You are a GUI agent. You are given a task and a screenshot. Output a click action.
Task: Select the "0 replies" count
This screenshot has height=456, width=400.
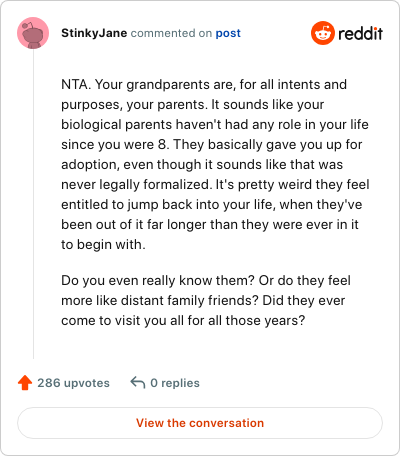[x=175, y=383]
